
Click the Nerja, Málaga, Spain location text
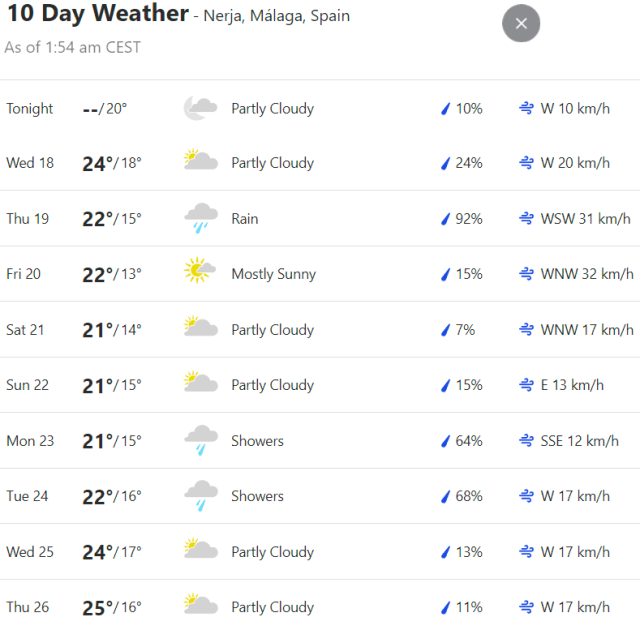[276, 17]
